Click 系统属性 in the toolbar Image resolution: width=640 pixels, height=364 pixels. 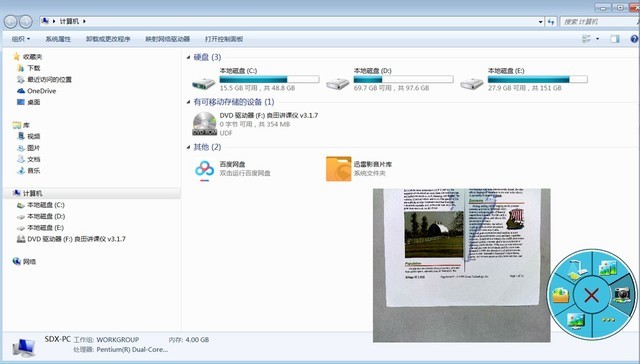[x=58, y=39]
